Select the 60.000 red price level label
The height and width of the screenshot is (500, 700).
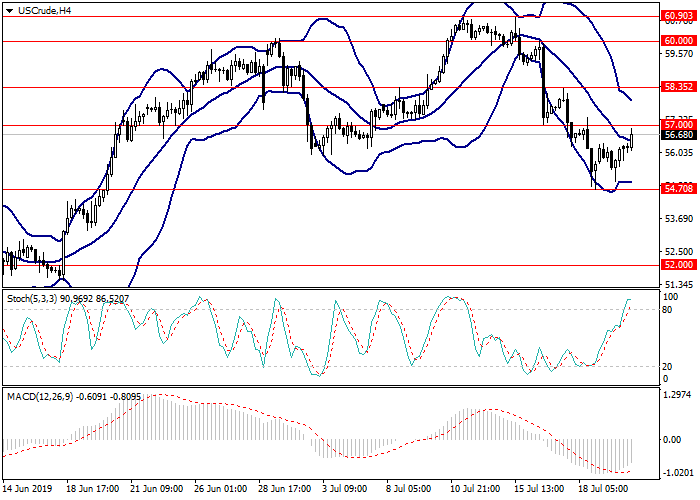(x=678, y=41)
